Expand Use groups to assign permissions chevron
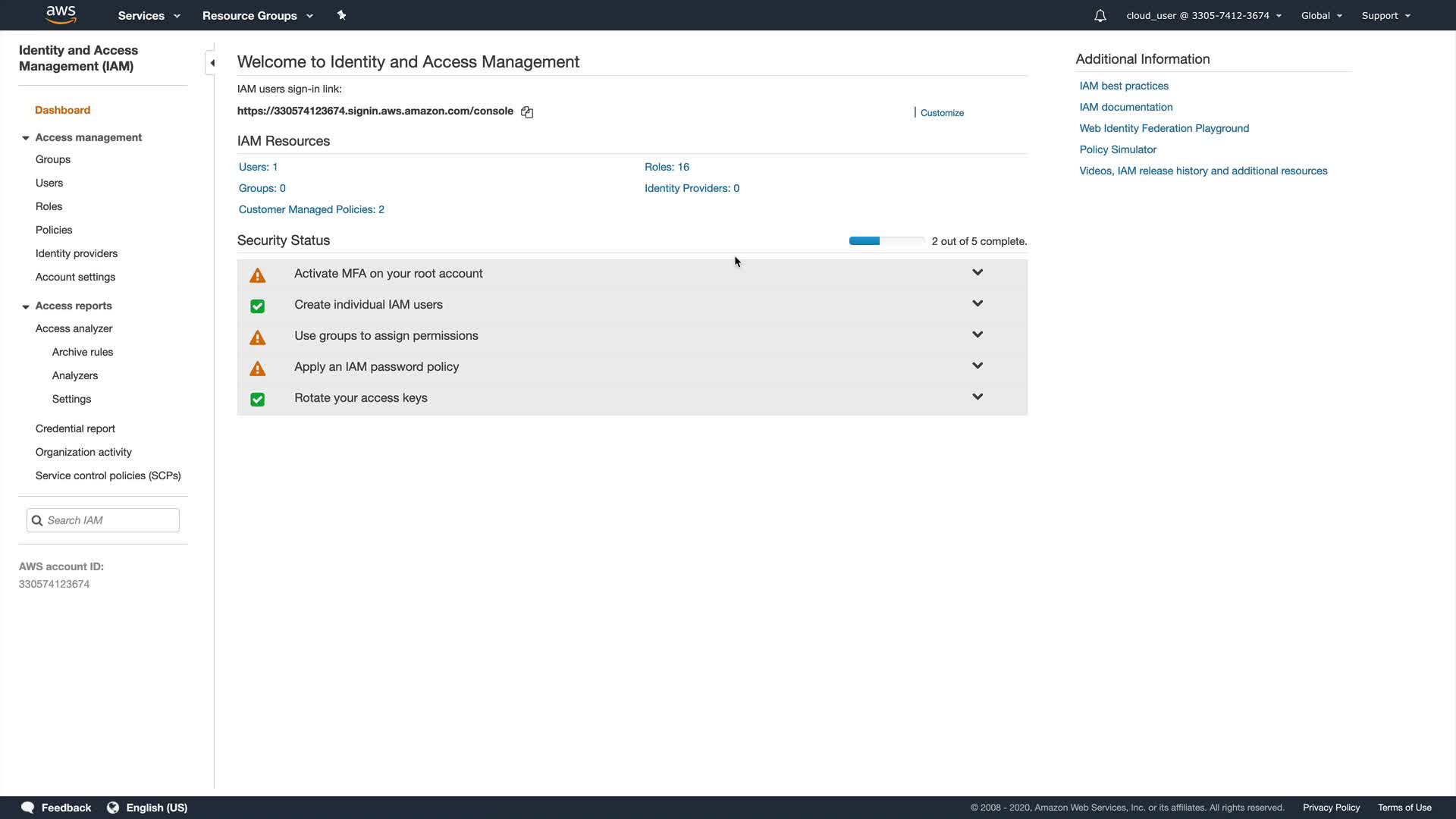The width and height of the screenshot is (1456, 819). point(977,334)
